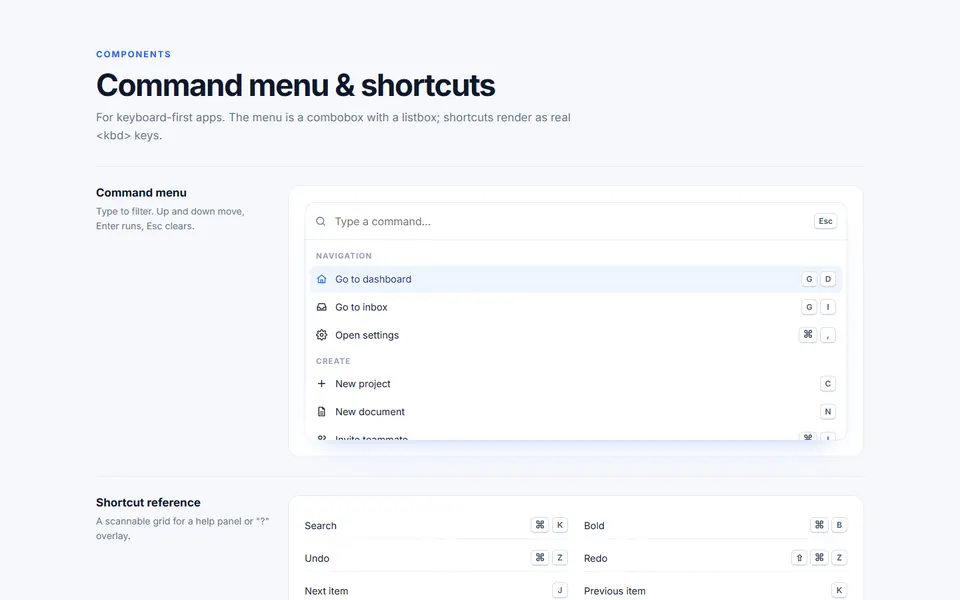The image size is (960, 600).
Task: Select Go to inbox command
Action: (x=576, y=307)
